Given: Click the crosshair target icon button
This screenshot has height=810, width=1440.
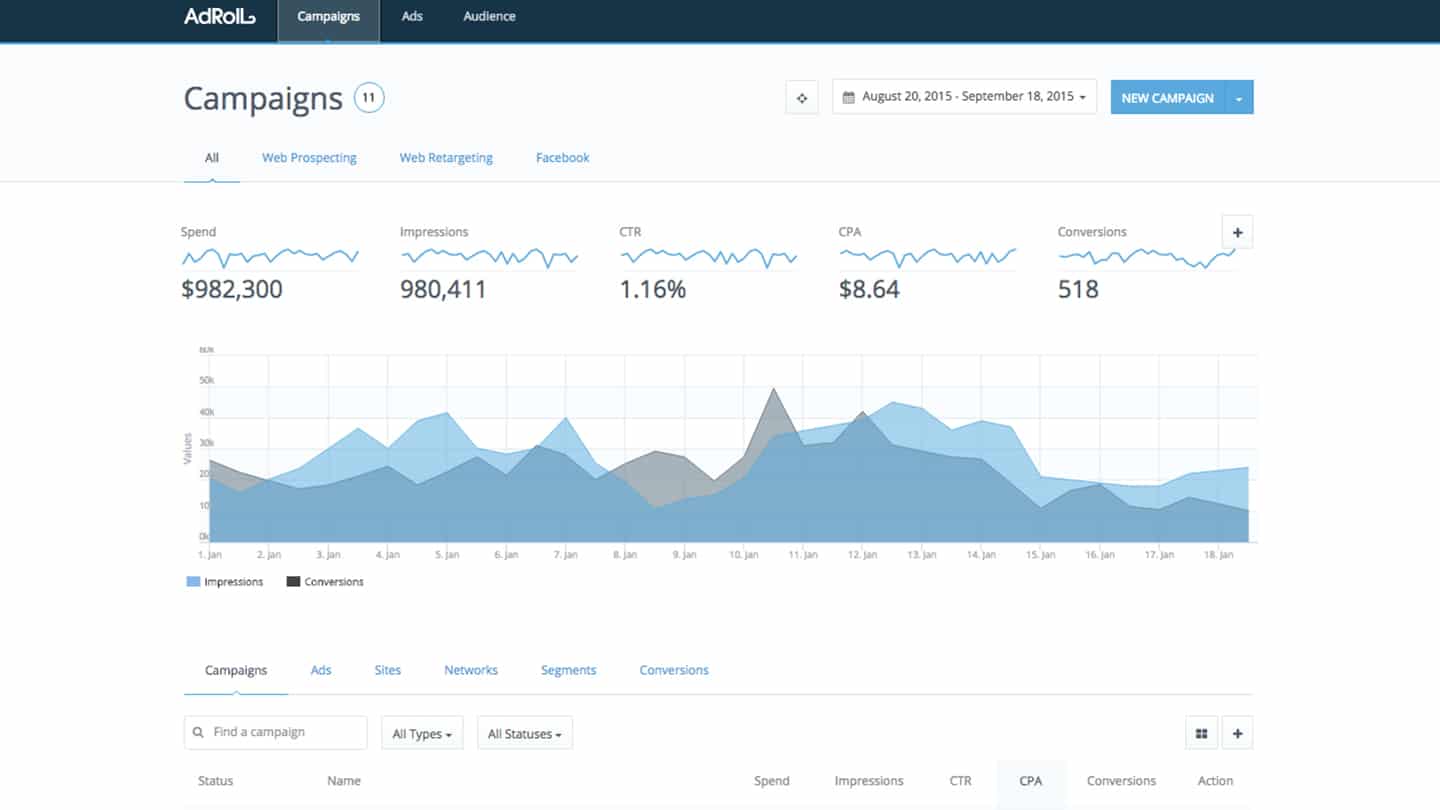Looking at the screenshot, I should tap(801, 98).
